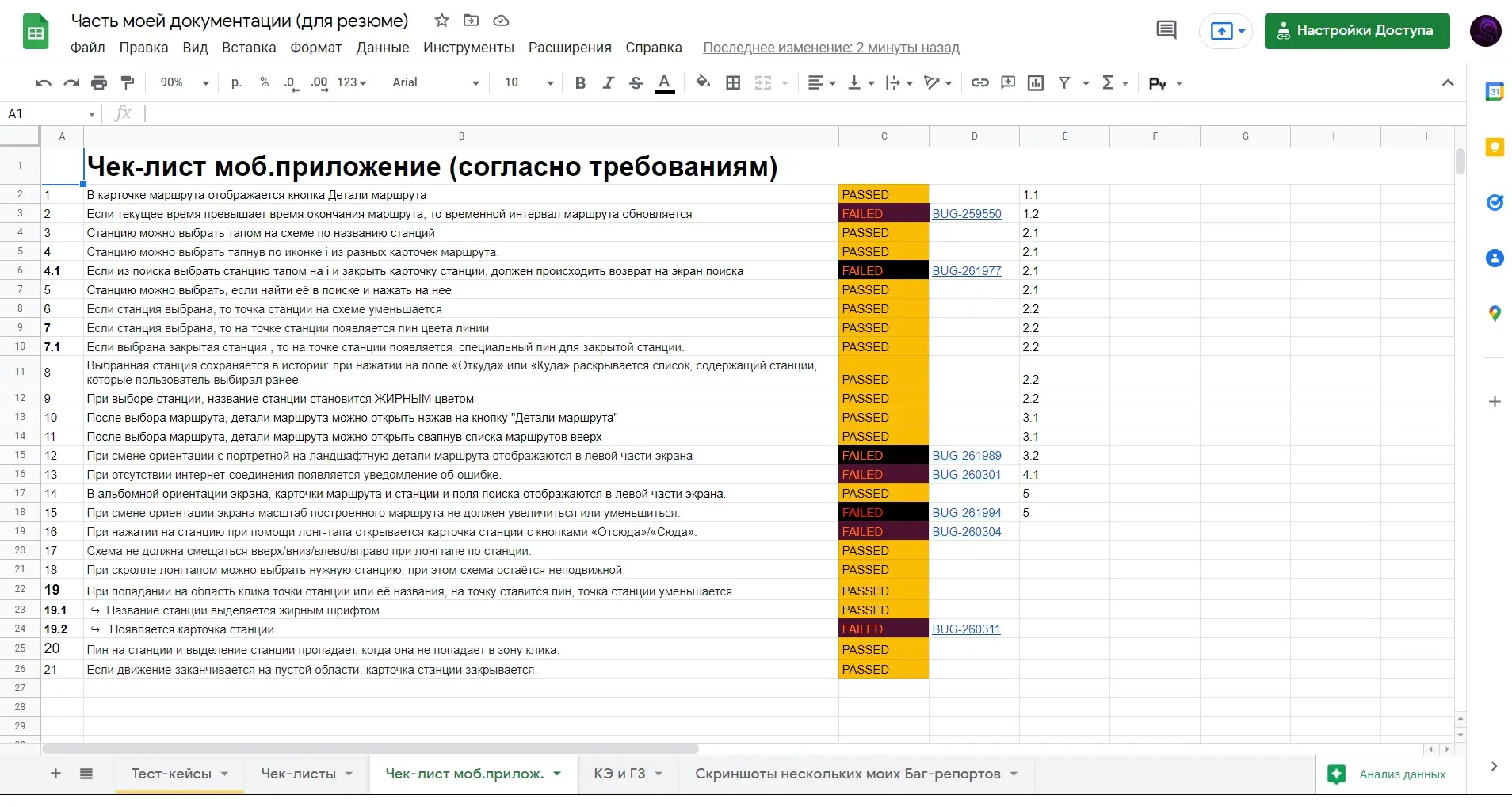Apply currency format with р. button

(x=236, y=83)
